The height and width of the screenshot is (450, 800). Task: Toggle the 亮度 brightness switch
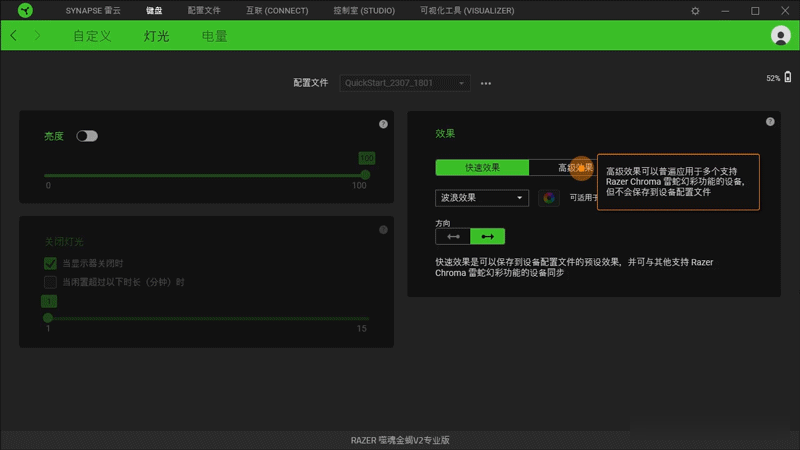pos(87,136)
